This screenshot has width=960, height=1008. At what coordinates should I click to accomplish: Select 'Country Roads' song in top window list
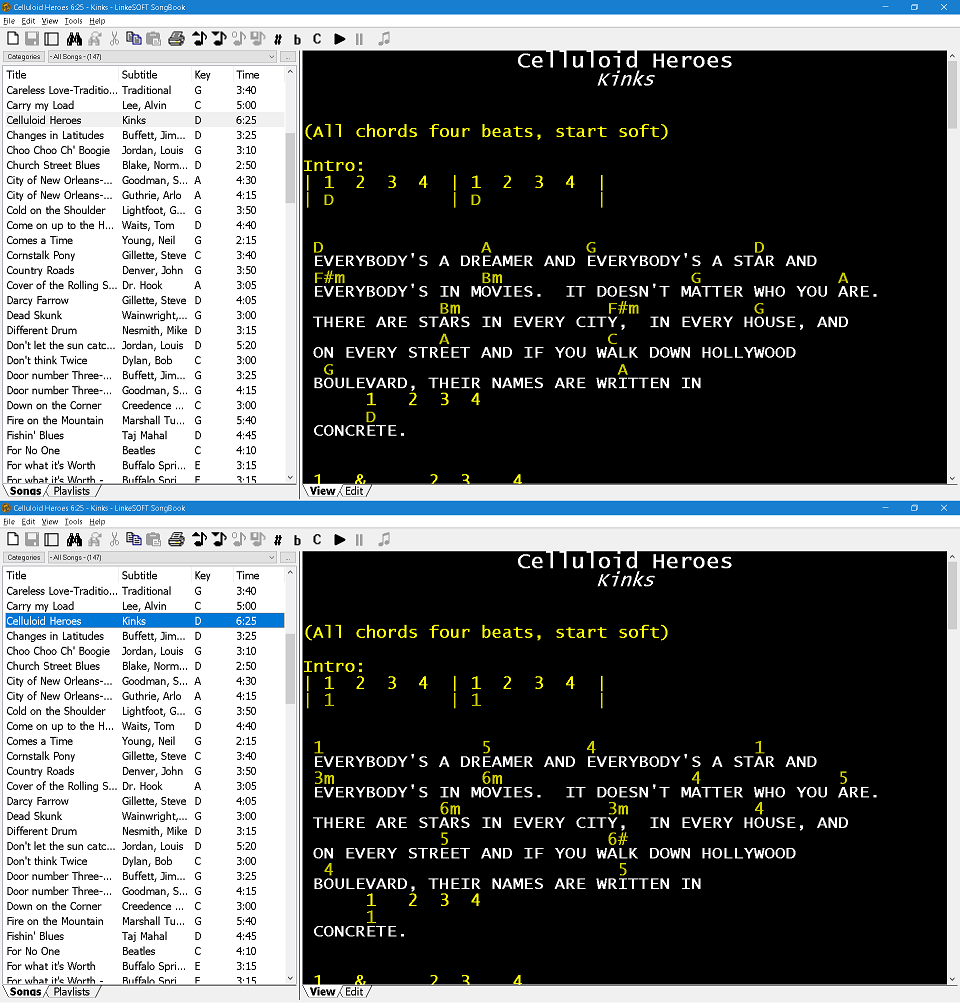(144, 271)
